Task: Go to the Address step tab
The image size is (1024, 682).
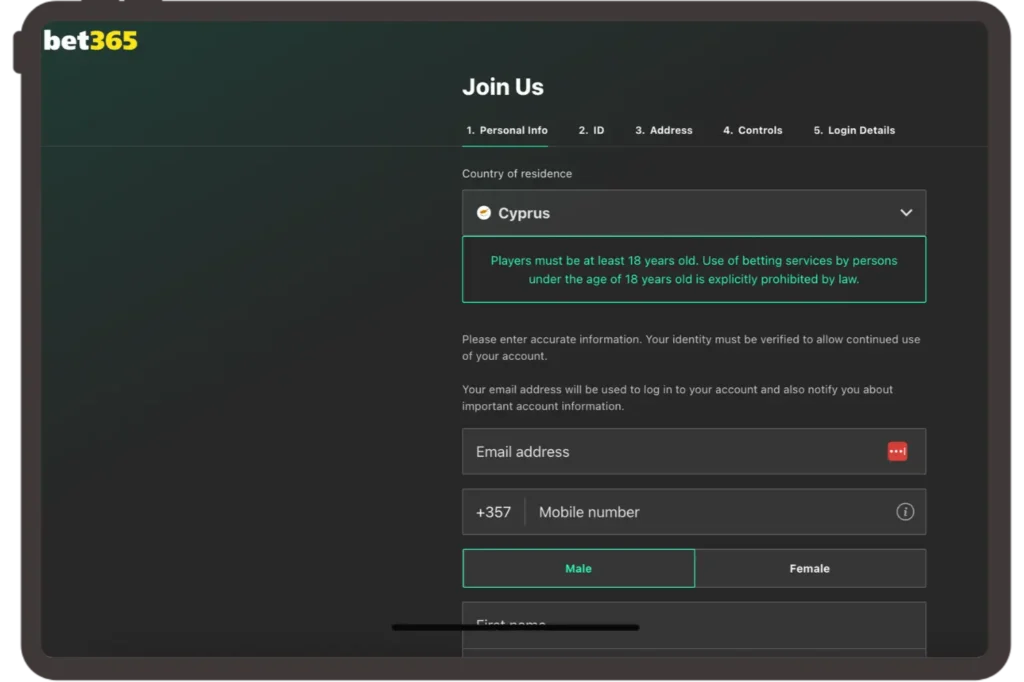Action: click(x=664, y=130)
